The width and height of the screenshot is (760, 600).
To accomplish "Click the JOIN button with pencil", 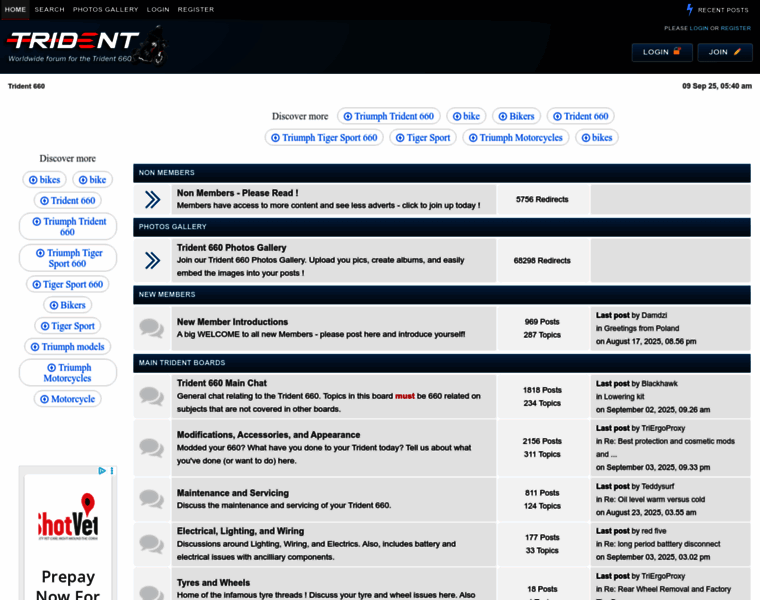I will (725, 52).
